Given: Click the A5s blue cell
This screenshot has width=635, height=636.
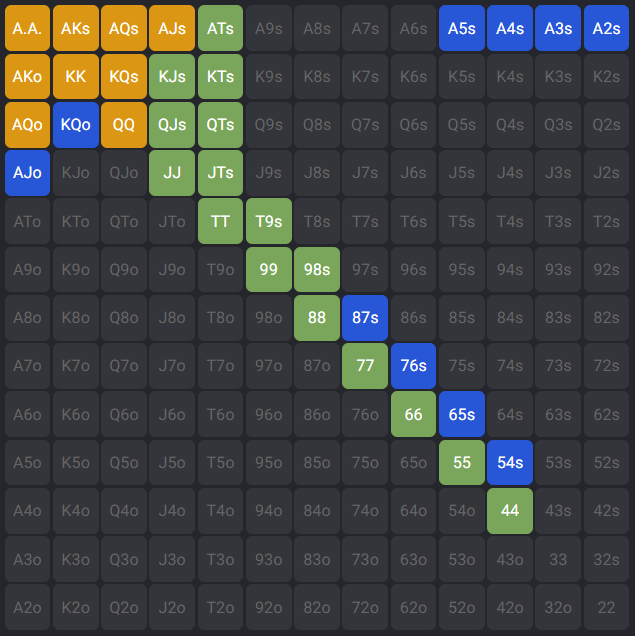Looking at the screenshot, I should tap(461, 28).
